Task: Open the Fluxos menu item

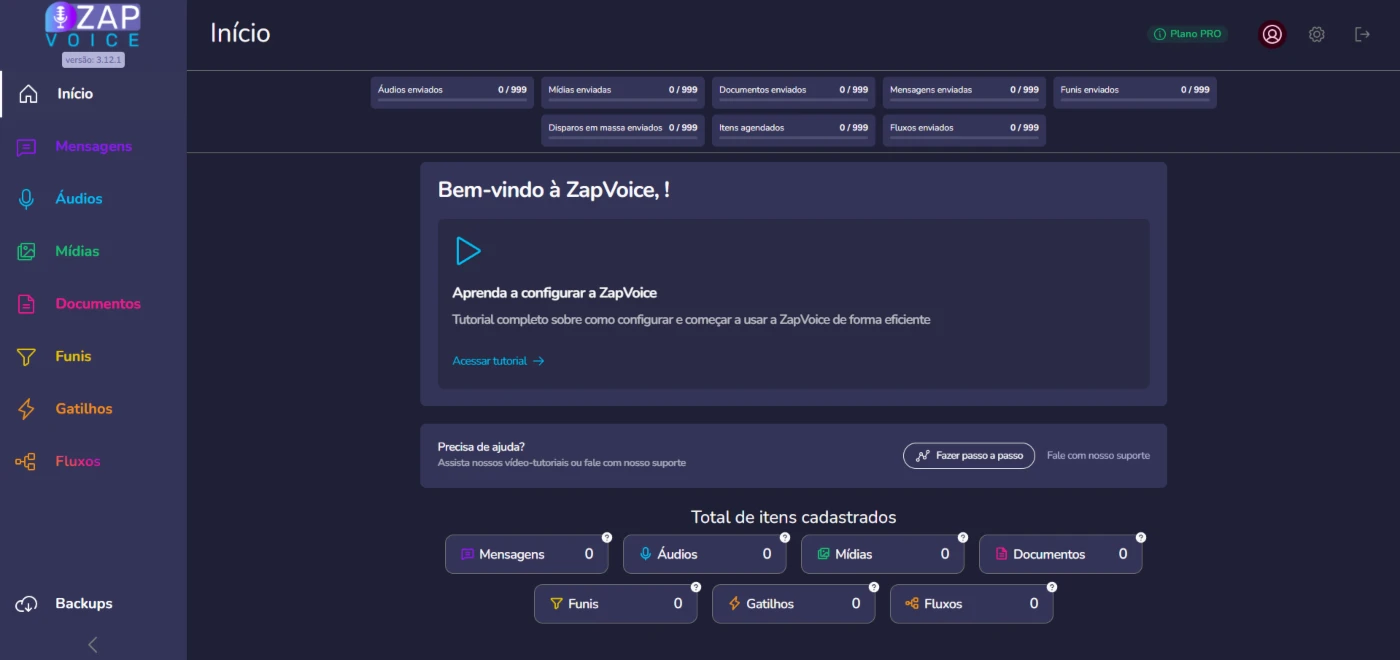Action: coord(93,462)
